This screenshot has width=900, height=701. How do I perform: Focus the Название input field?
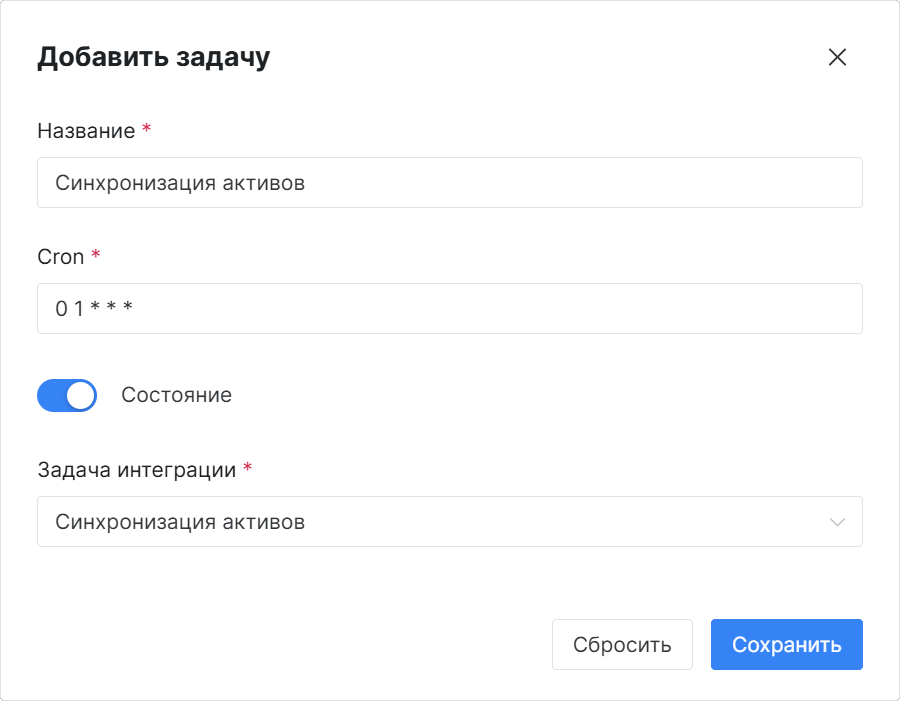450,183
